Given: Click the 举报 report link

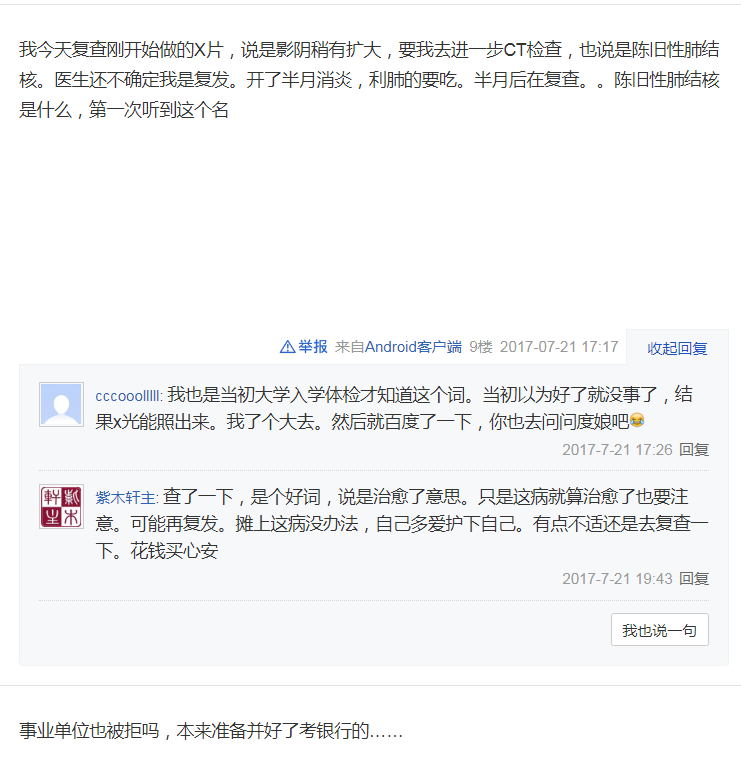Looking at the screenshot, I should tap(313, 347).
